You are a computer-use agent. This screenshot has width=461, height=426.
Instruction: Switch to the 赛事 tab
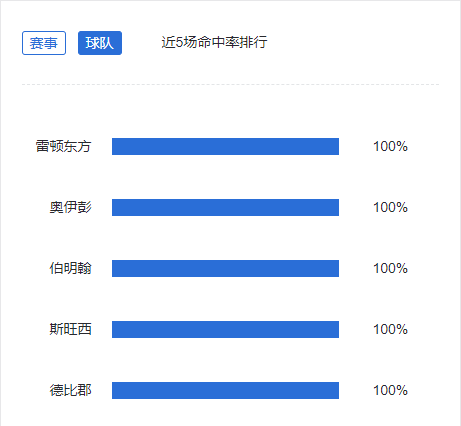44,43
